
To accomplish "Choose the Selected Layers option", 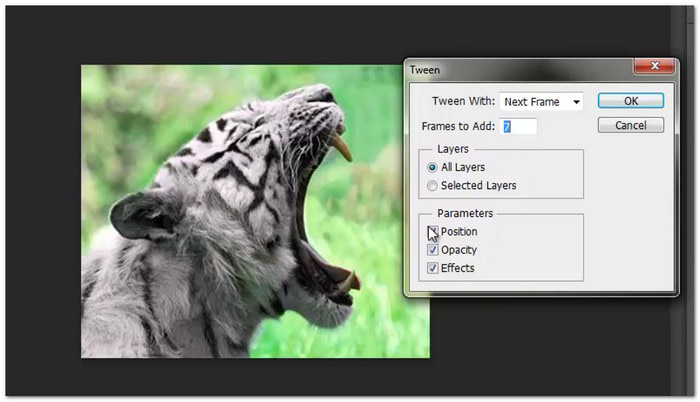I will [432, 186].
